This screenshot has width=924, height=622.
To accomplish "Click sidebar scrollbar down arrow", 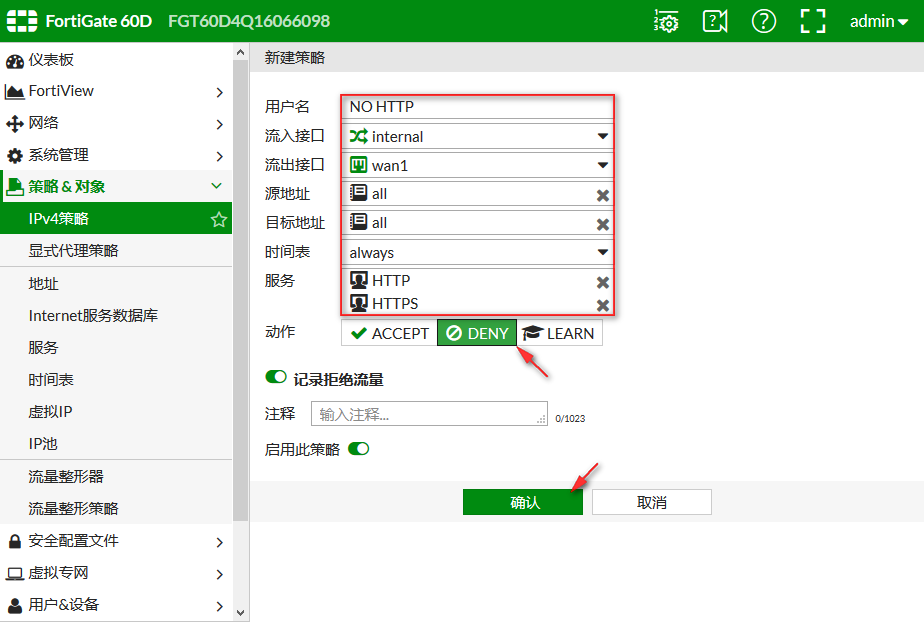I will click(x=240, y=613).
